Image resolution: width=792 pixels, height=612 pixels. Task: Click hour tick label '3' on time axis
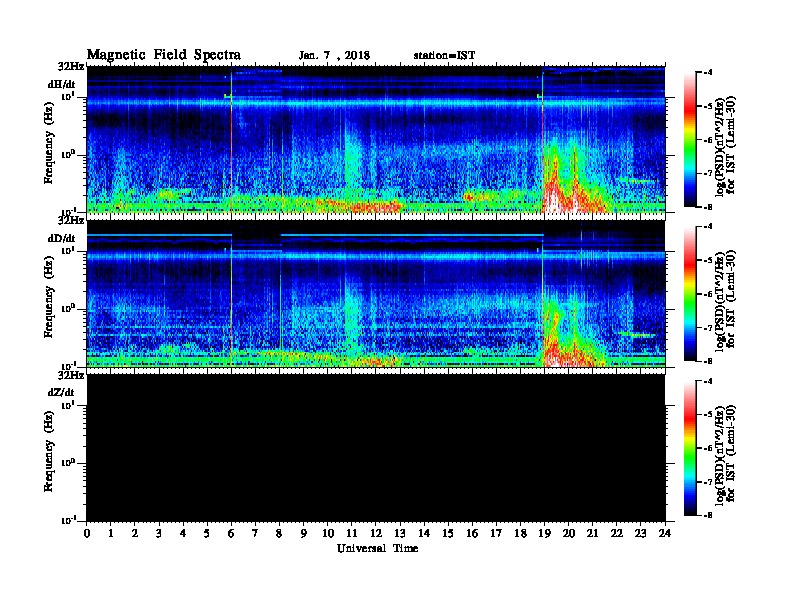[x=159, y=534]
